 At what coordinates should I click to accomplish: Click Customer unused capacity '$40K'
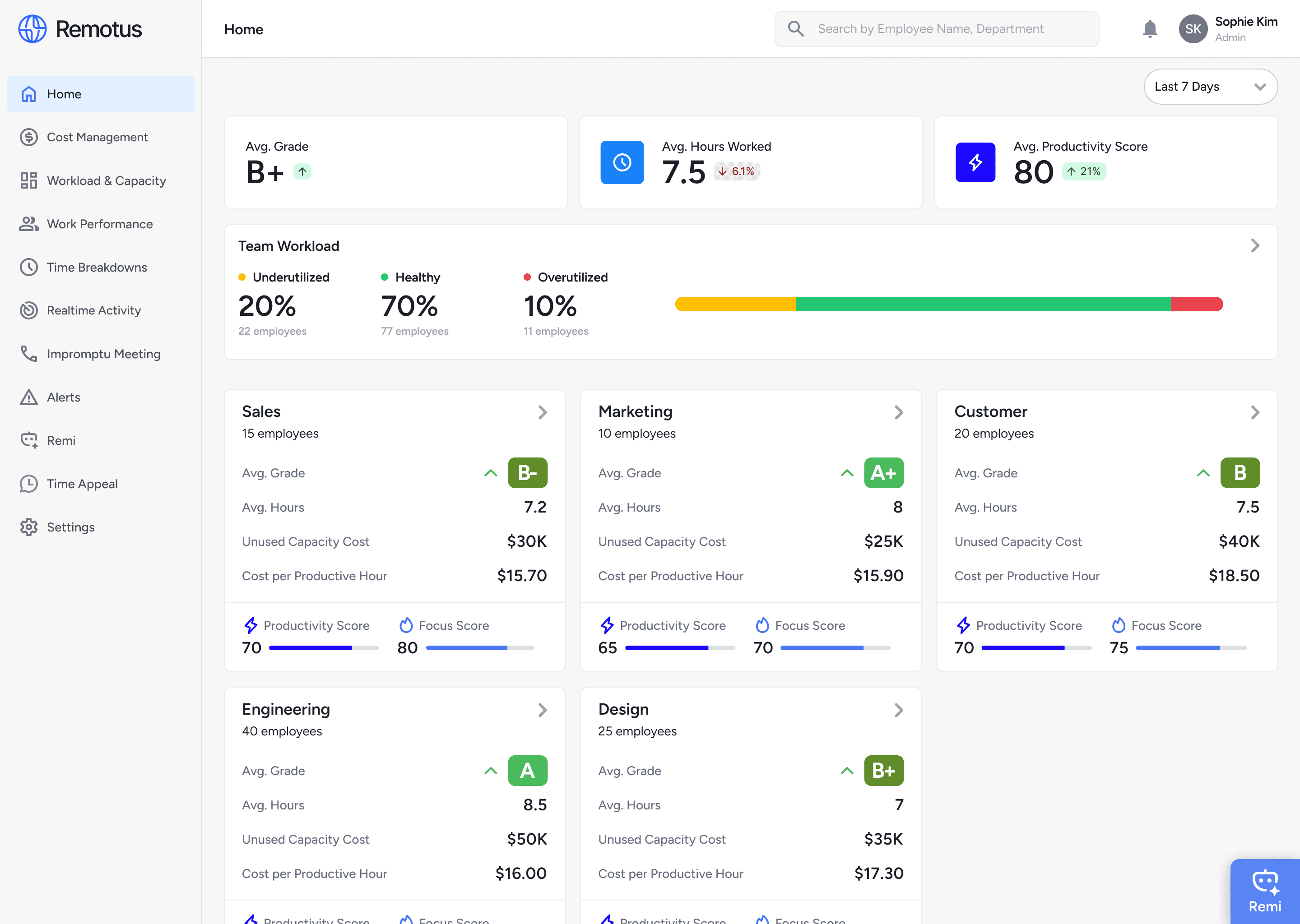pyautogui.click(x=1239, y=541)
